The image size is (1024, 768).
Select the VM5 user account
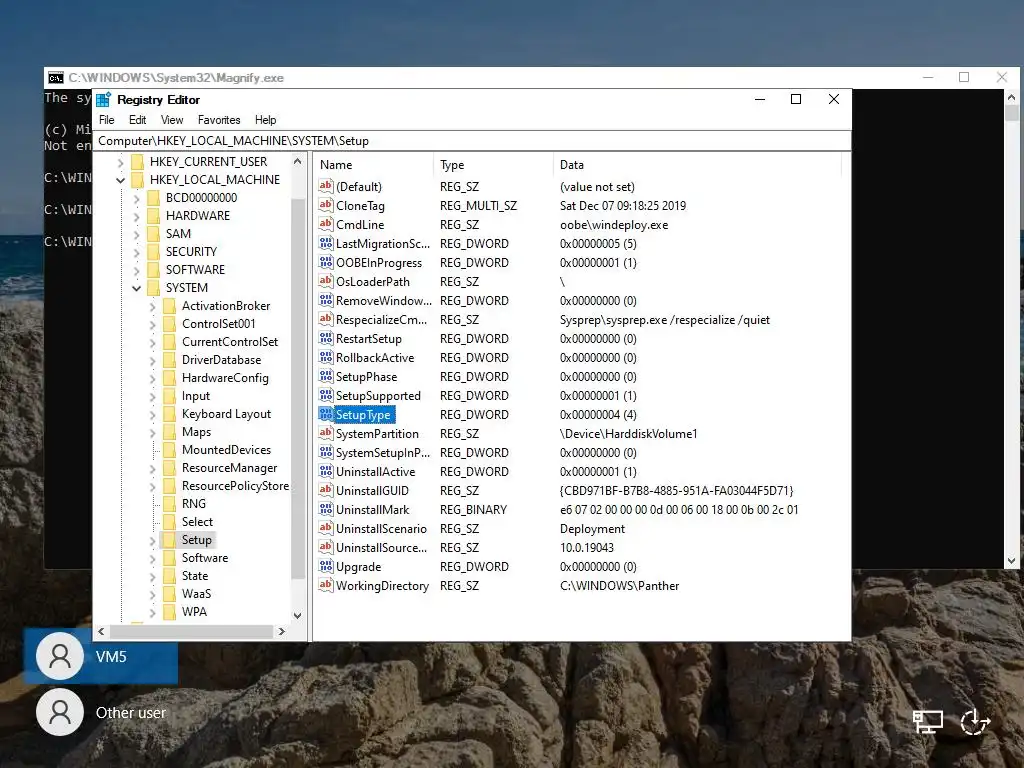[x=101, y=656]
